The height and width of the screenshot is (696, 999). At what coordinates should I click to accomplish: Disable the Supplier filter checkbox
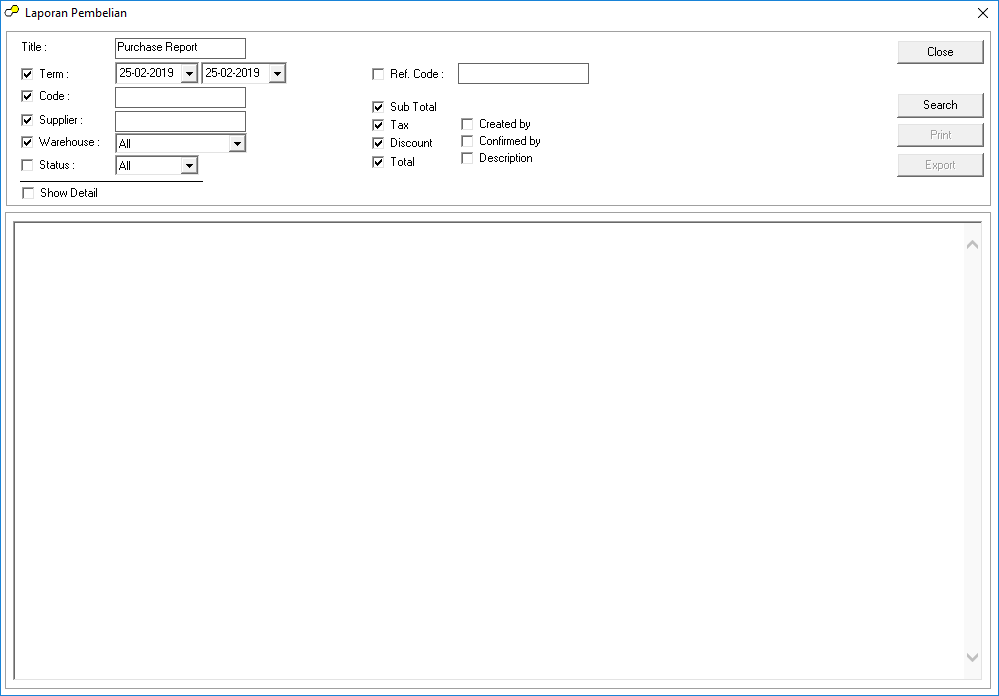click(x=27, y=120)
